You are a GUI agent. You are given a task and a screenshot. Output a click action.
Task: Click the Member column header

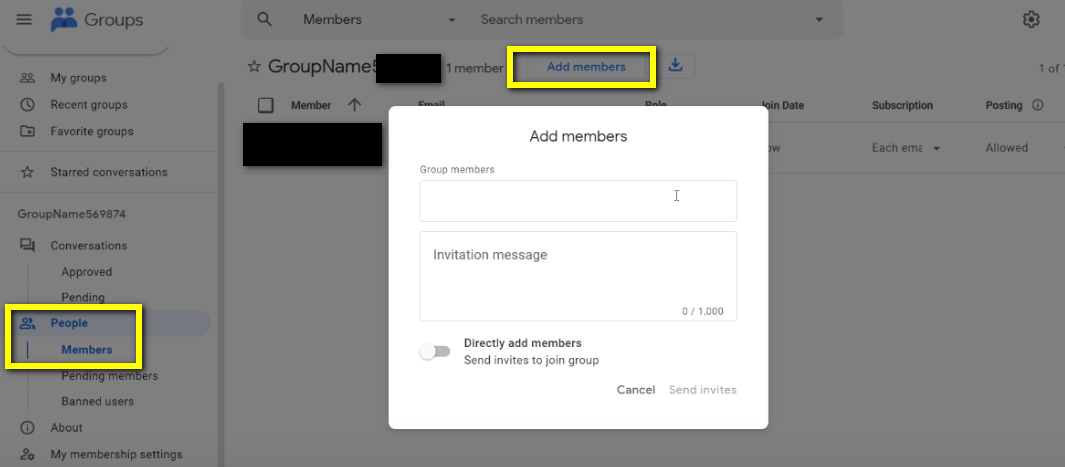click(311, 105)
